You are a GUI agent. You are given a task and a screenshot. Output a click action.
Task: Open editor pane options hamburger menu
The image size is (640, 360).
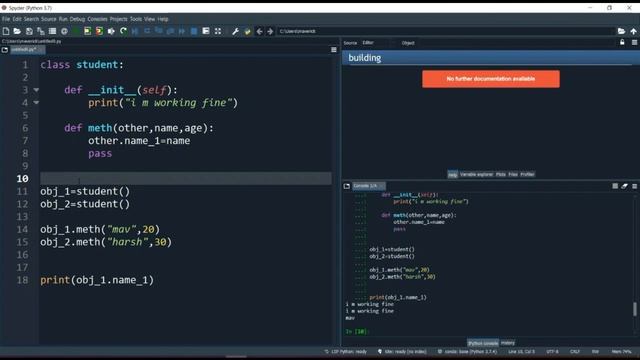tap(334, 50)
